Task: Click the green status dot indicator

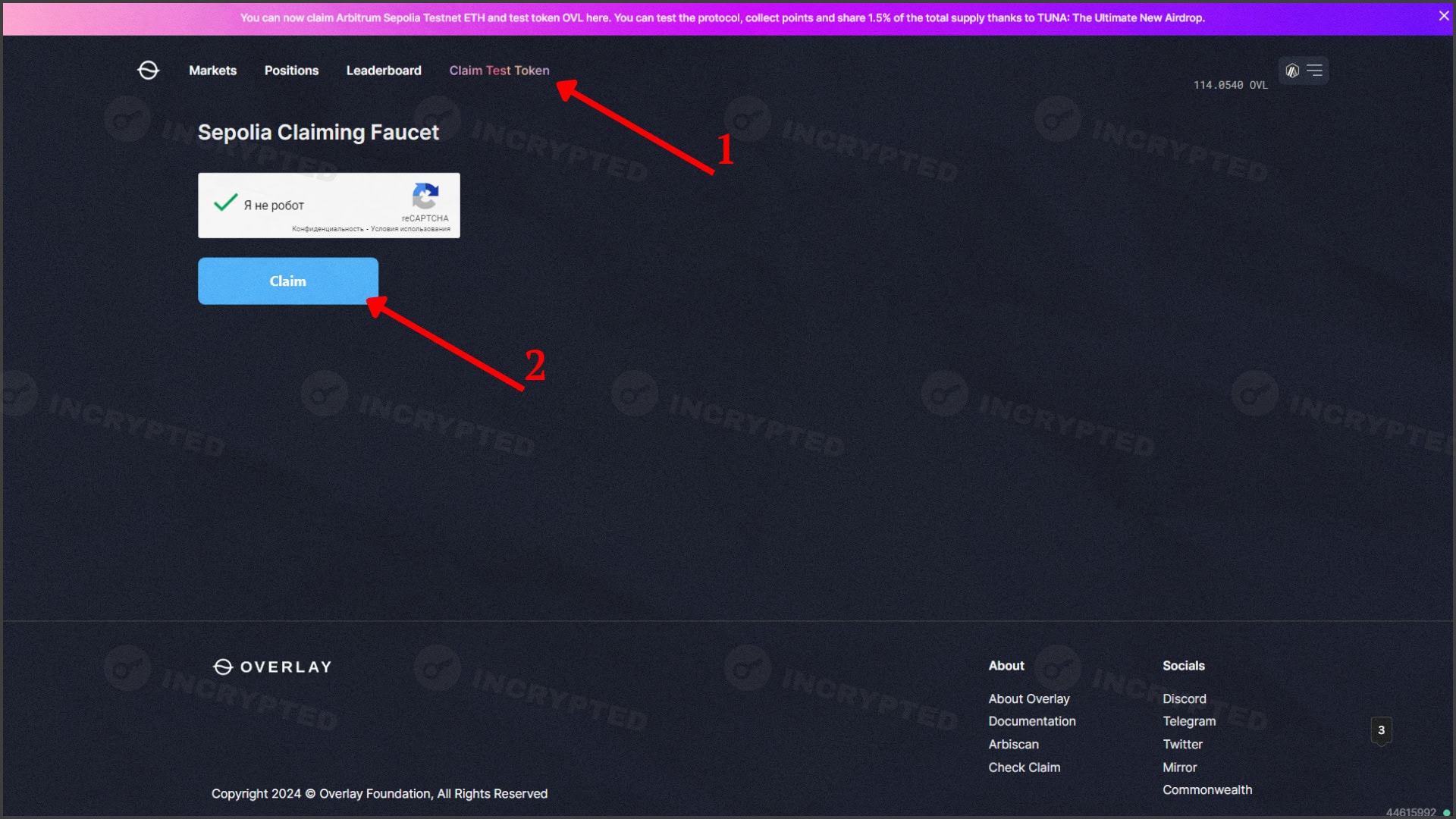Action: [1446, 813]
